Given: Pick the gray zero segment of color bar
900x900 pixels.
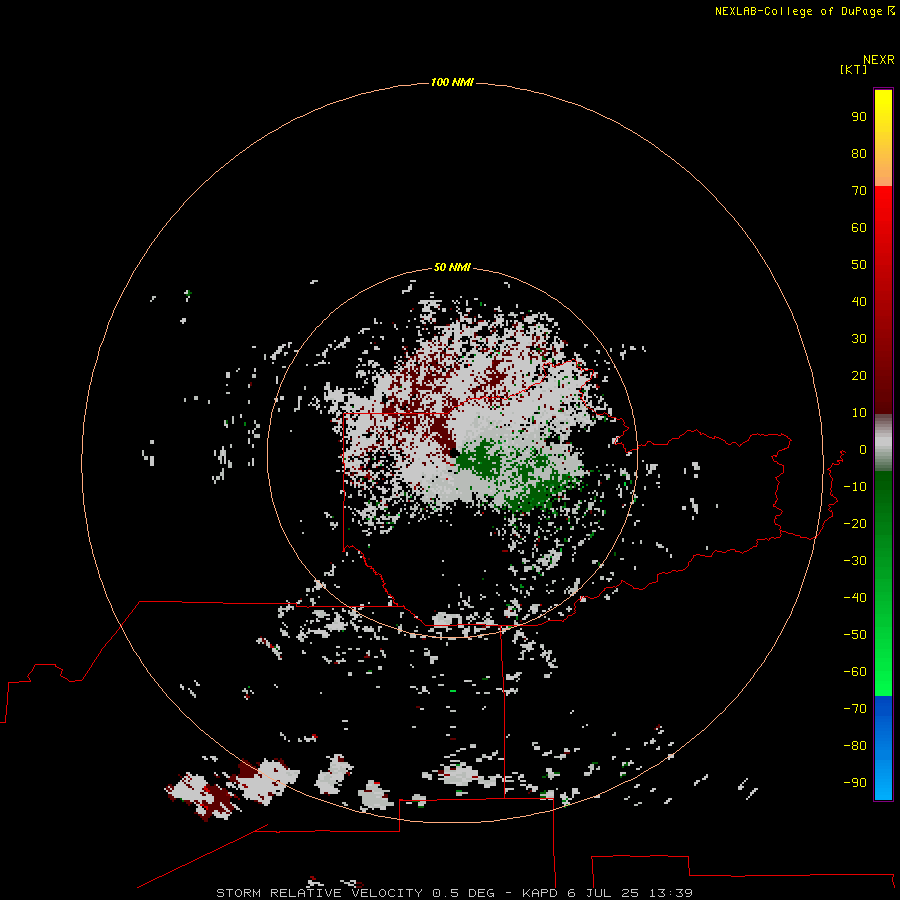Looking at the screenshot, I should coord(883,443).
